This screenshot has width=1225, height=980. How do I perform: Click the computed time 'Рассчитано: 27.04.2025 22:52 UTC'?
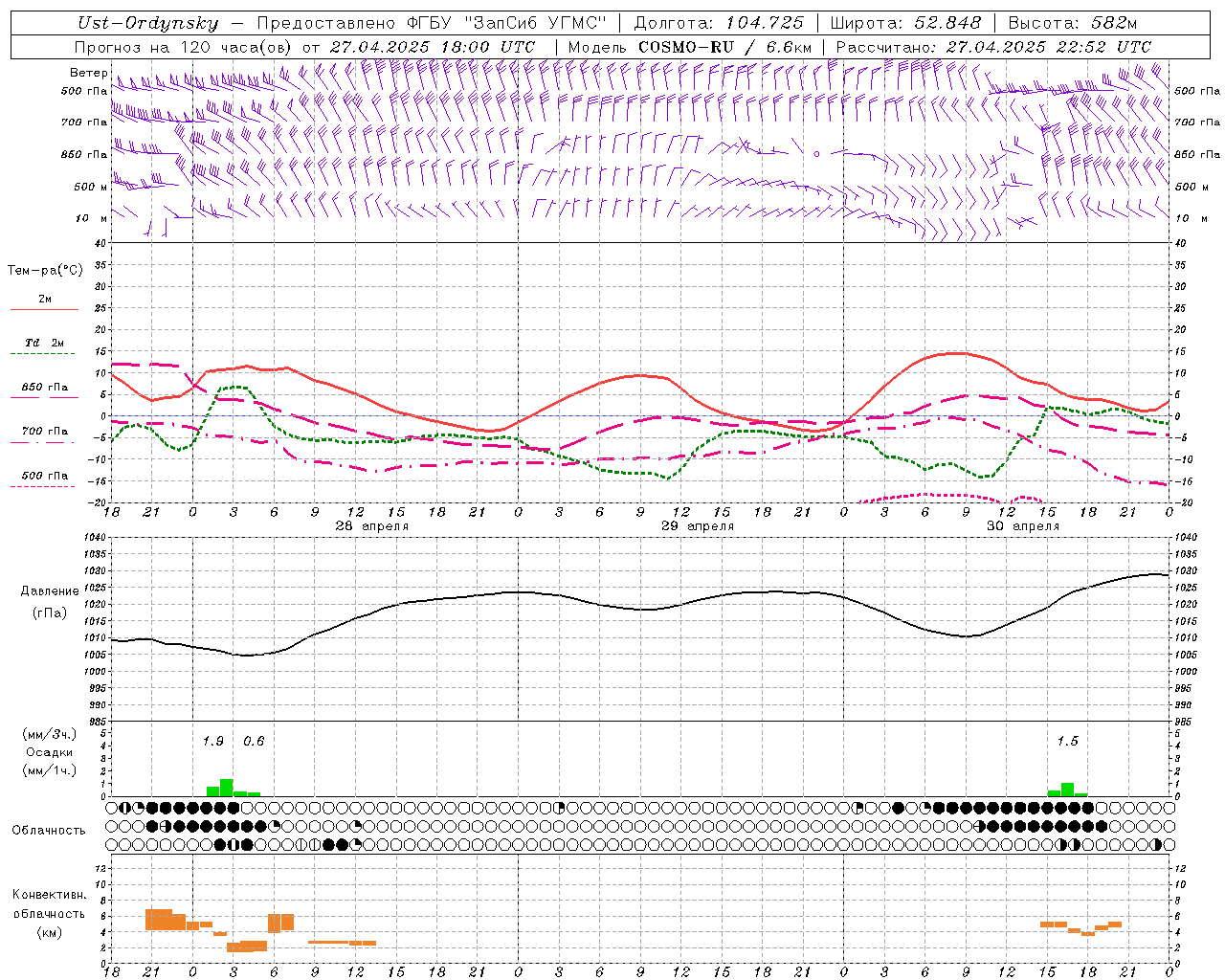(x=993, y=47)
